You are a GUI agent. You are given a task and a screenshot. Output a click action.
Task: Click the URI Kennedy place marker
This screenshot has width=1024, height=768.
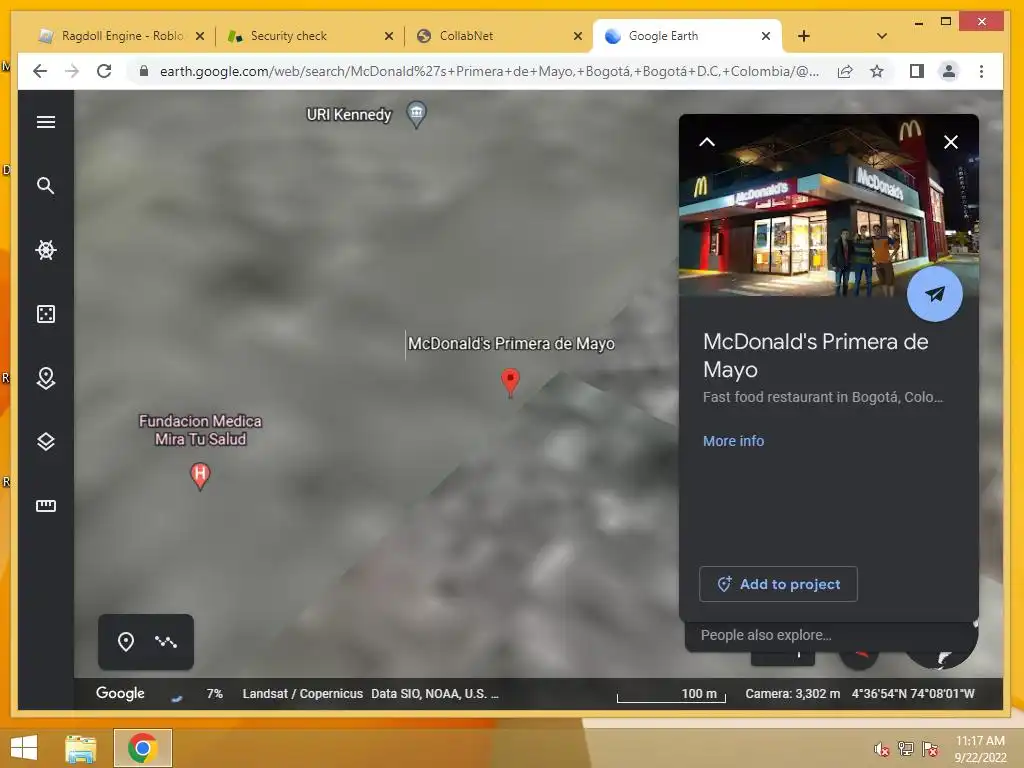(416, 115)
